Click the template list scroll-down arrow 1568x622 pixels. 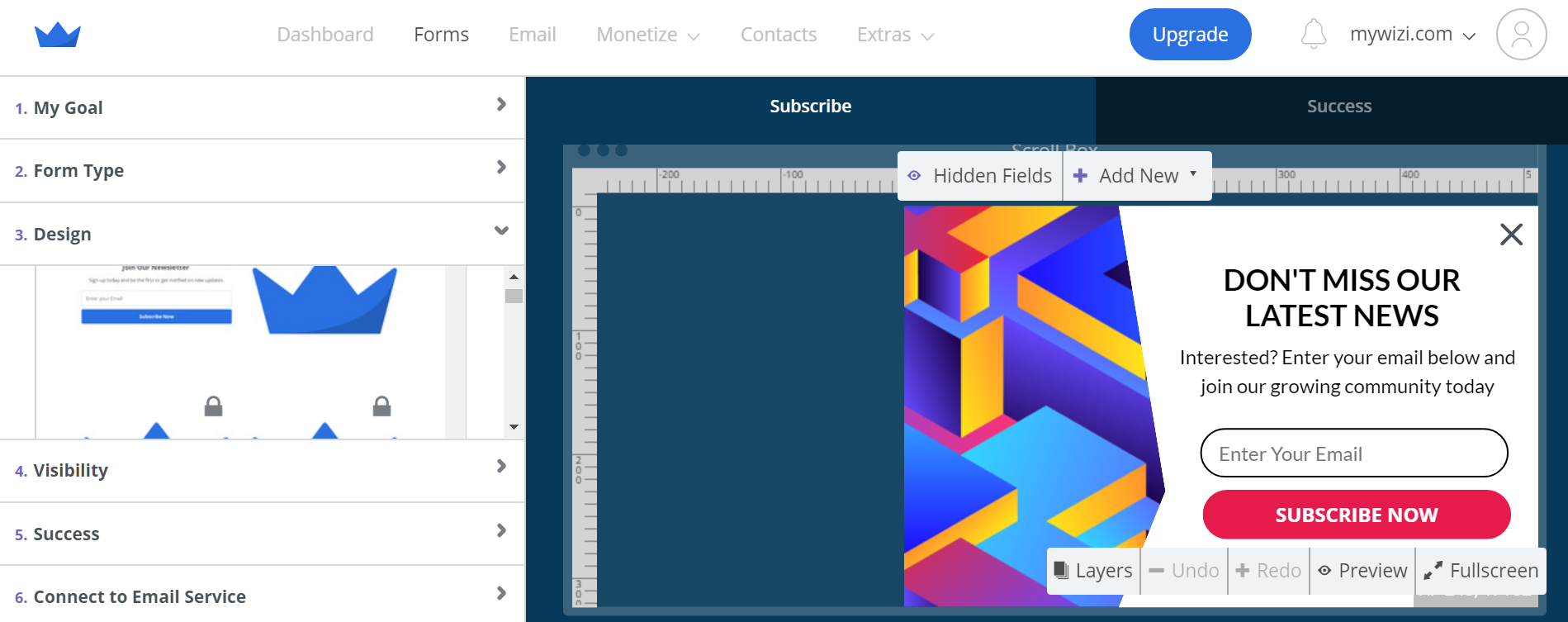pos(514,427)
